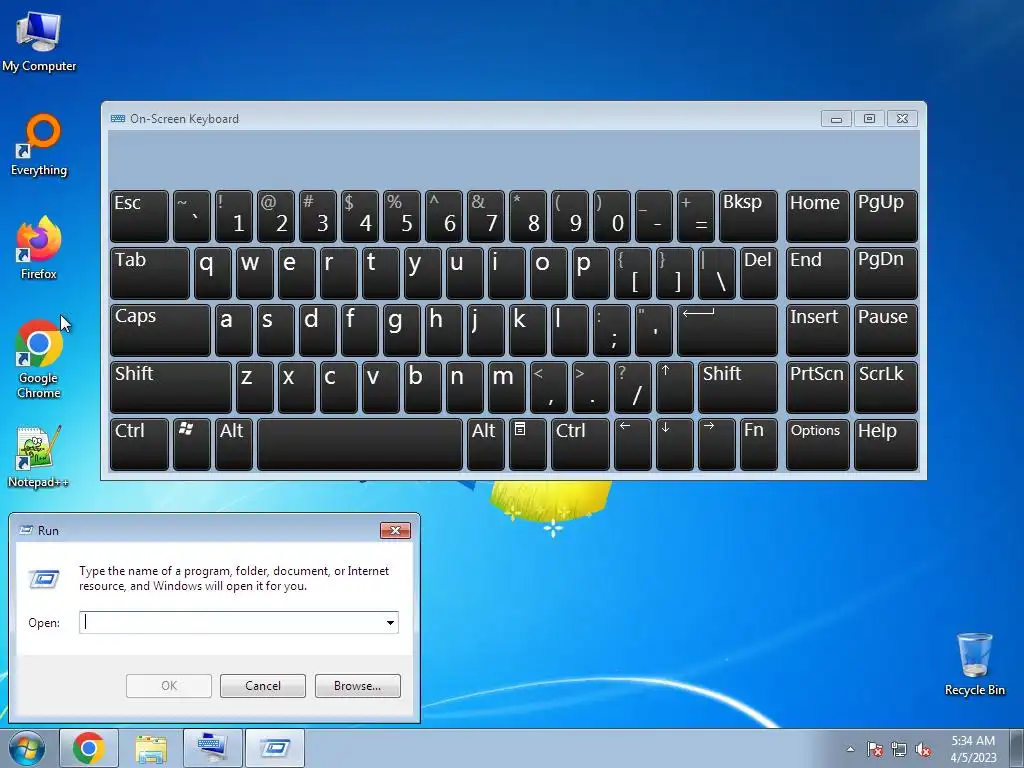
Task: Click the semicolon key
Action: pos(611,330)
